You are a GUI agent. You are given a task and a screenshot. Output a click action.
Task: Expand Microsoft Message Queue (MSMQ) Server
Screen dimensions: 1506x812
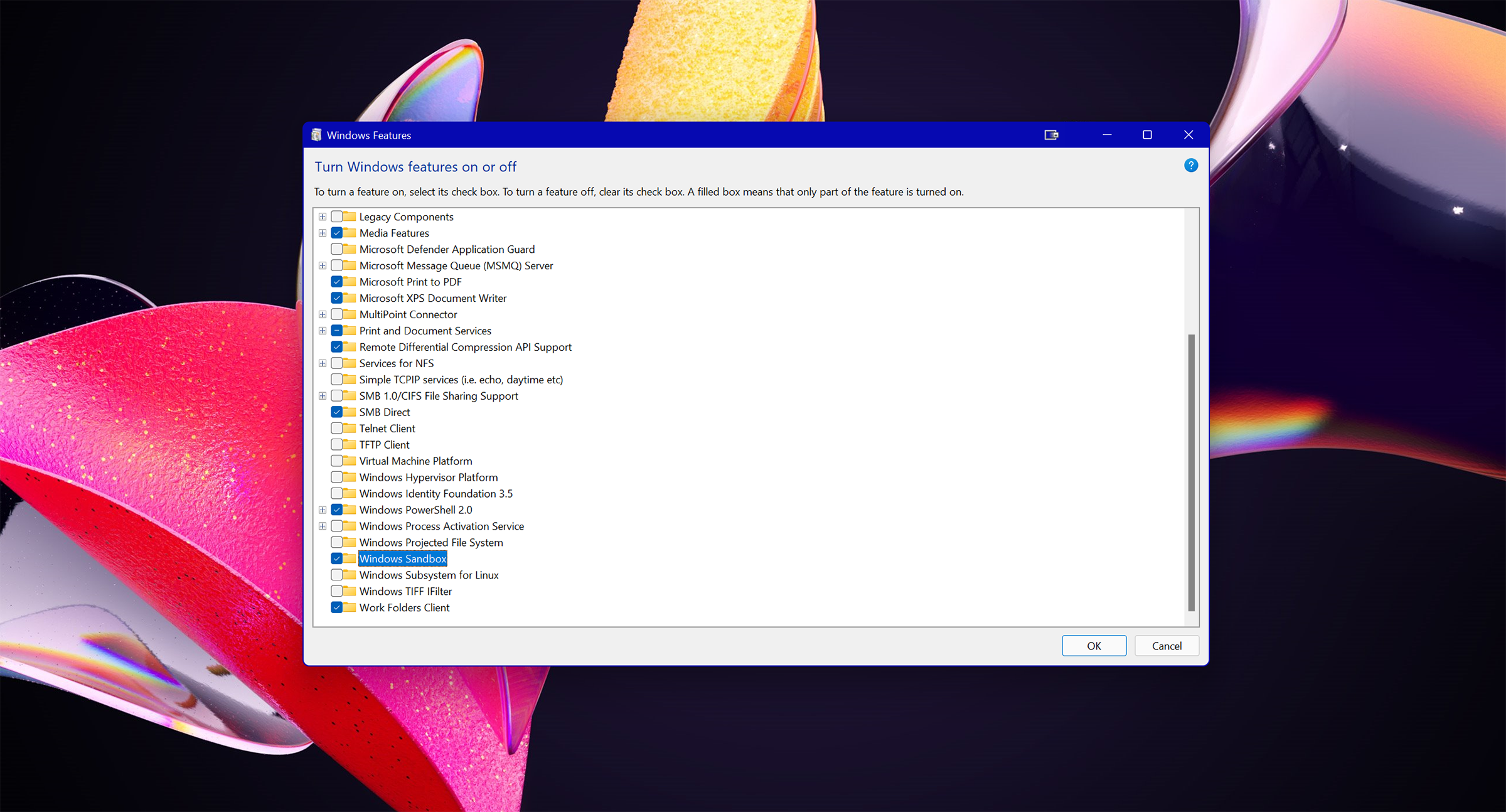pos(323,265)
